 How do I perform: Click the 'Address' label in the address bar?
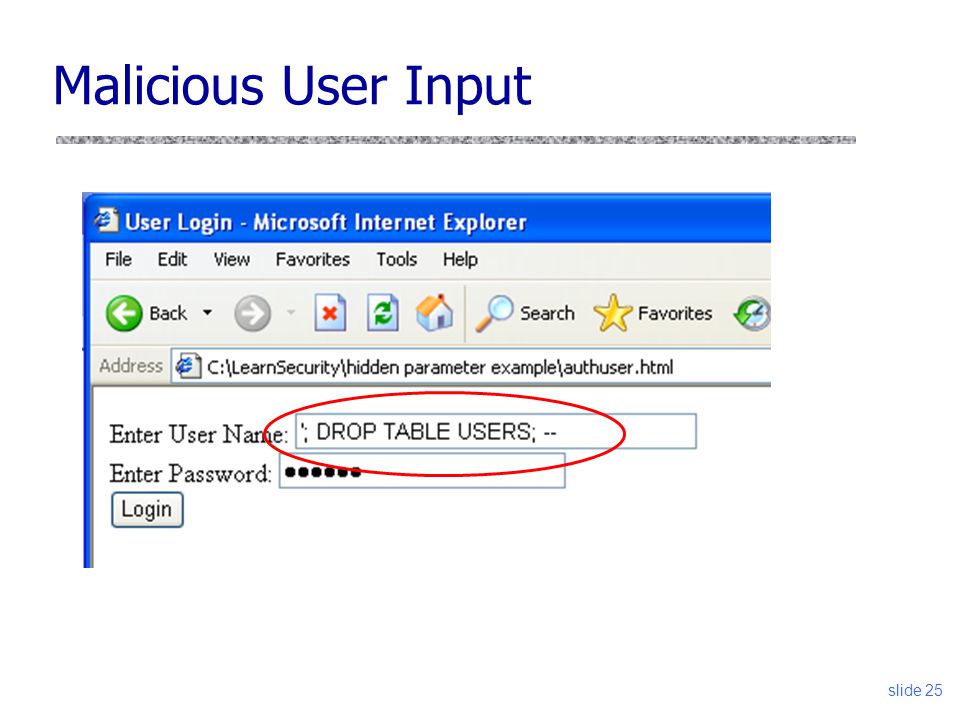tap(131, 366)
